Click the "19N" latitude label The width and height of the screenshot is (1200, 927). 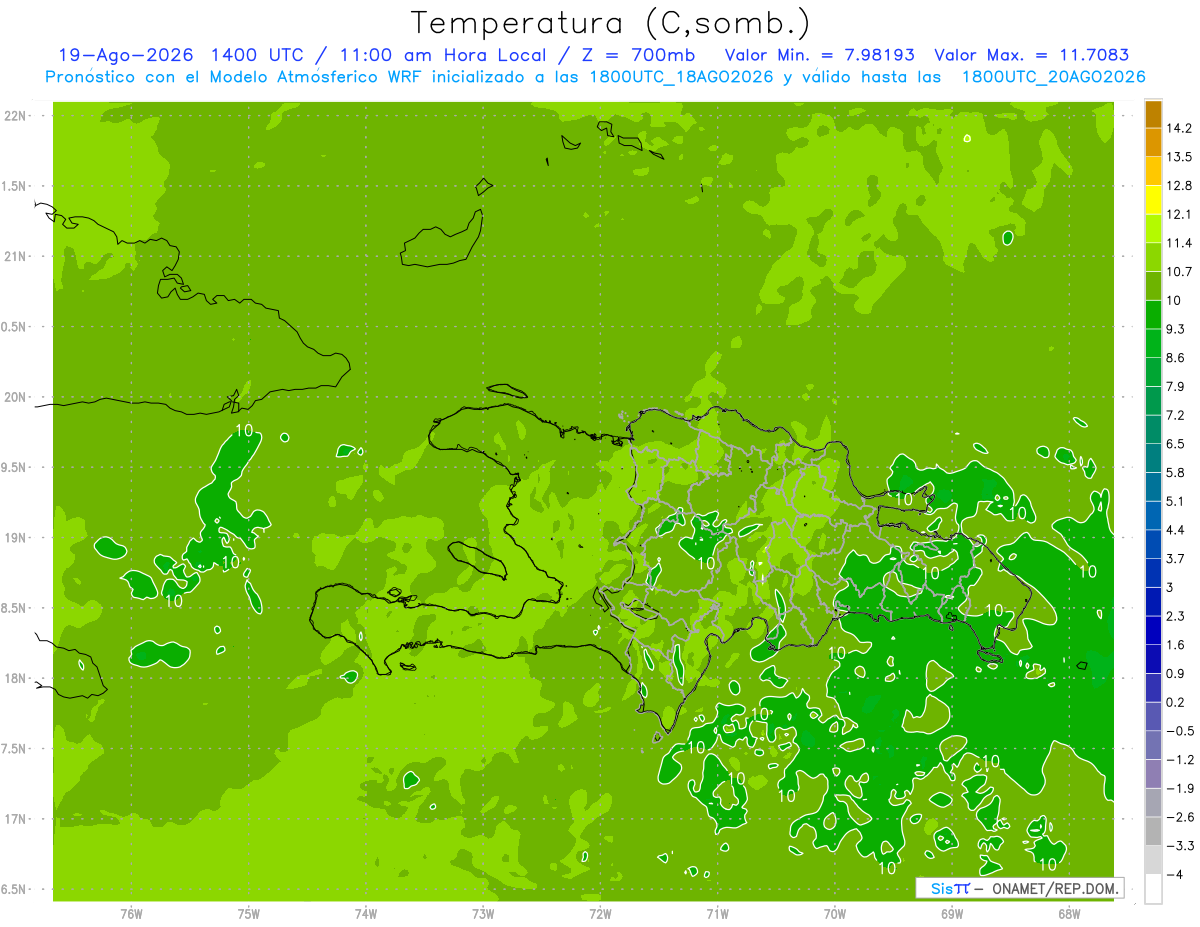click(16, 538)
